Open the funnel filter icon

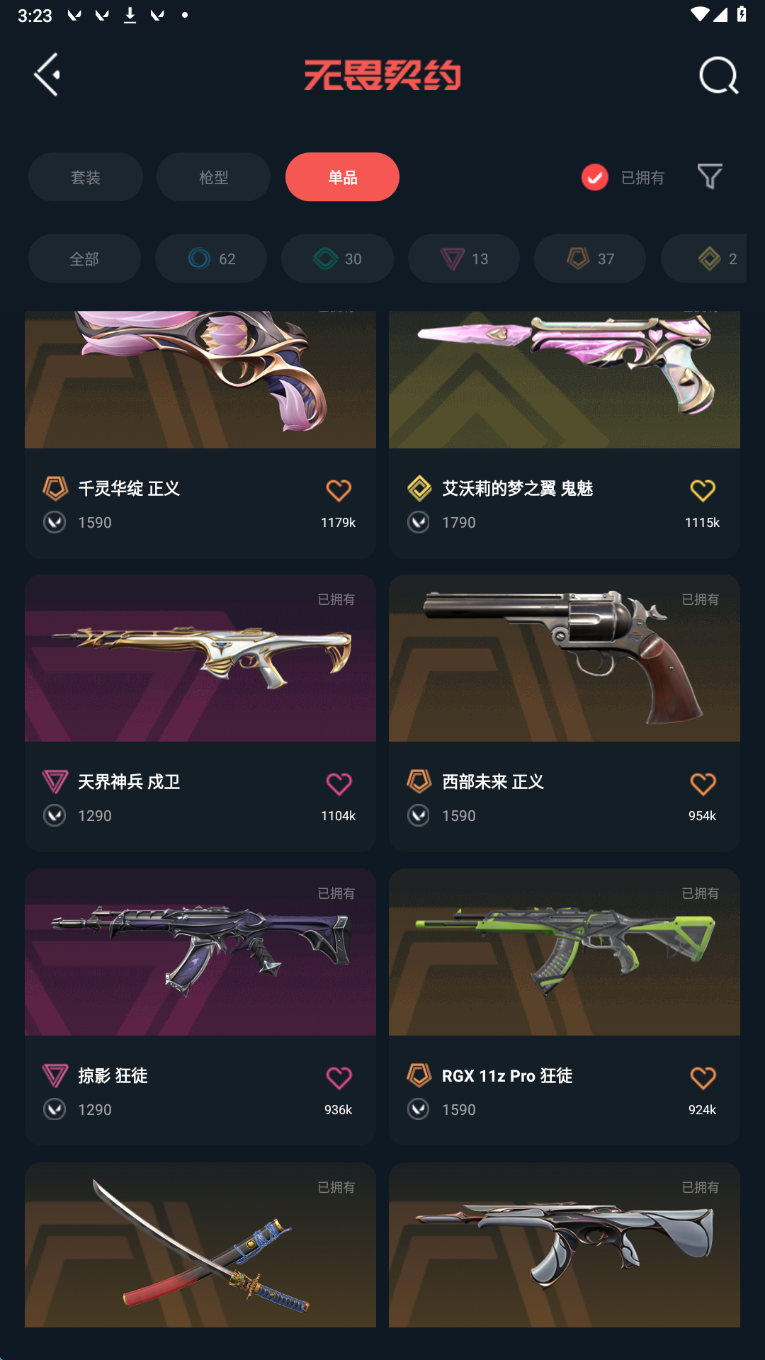(710, 177)
